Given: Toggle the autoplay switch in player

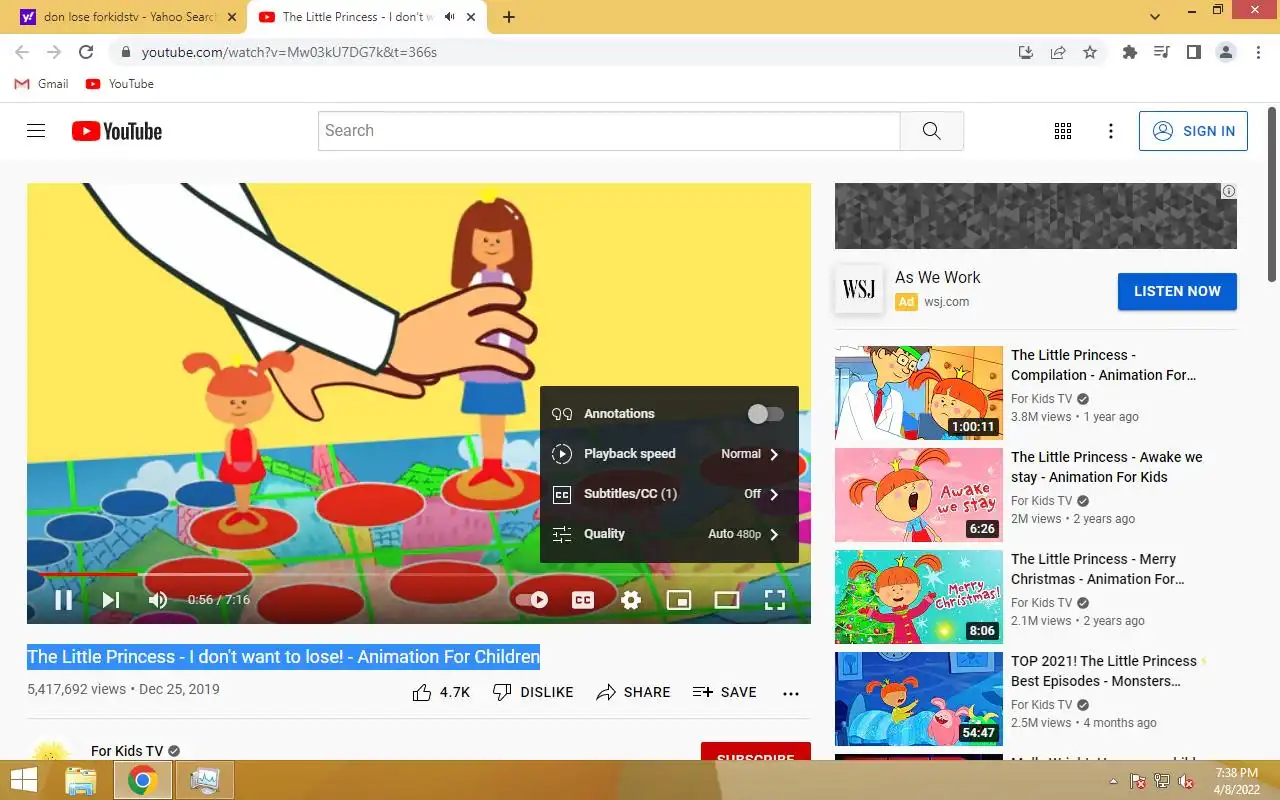Looking at the screenshot, I should 532,600.
